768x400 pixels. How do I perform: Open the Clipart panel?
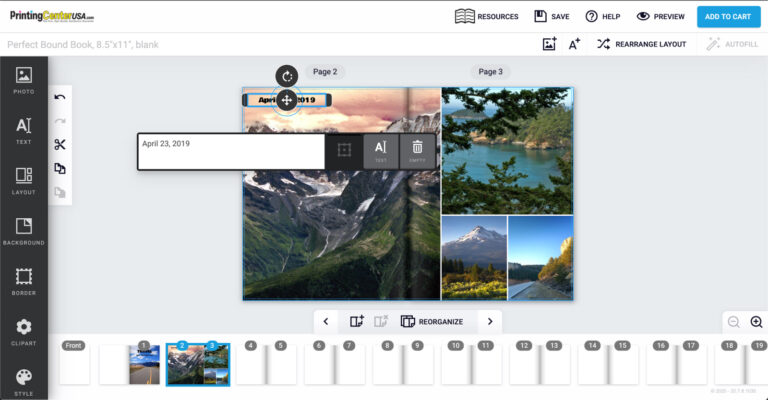(24, 332)
